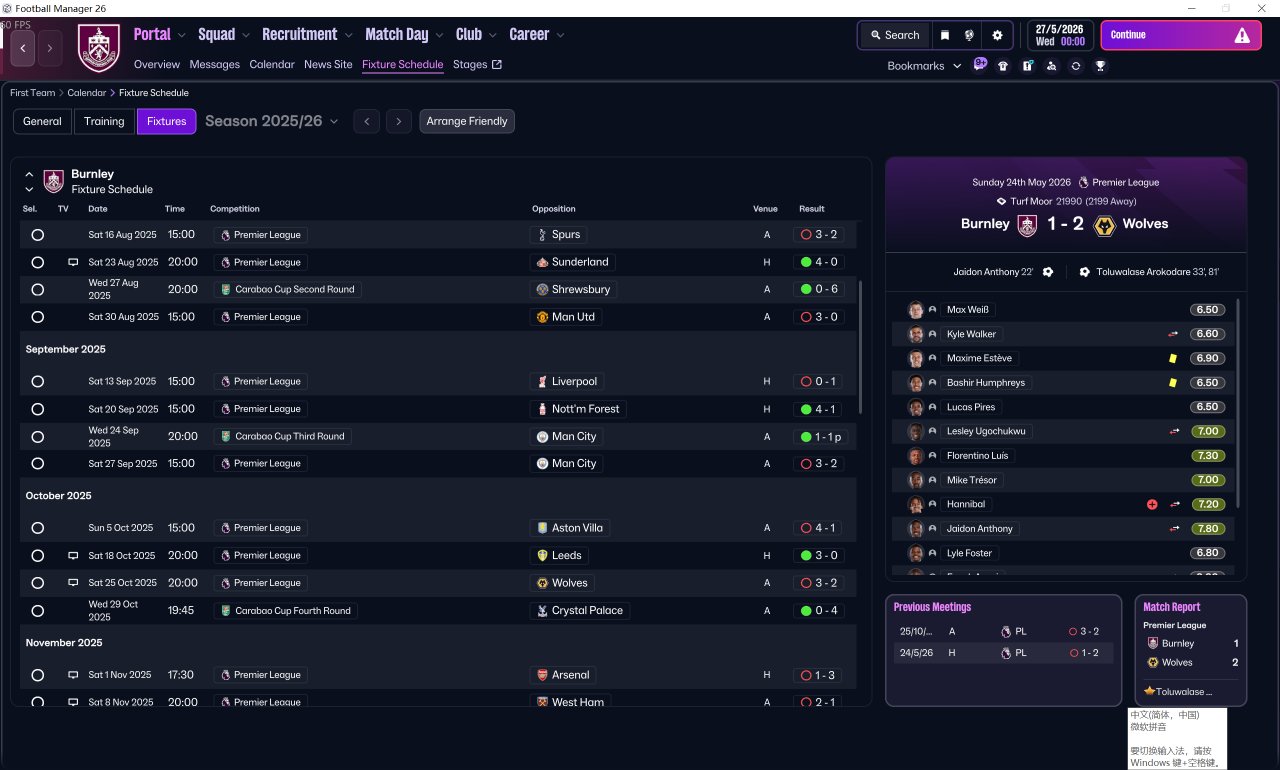1280x770 pixels.
Task: Open the trophy icon in the bookmarks row
Action: tap(1100, 66)
